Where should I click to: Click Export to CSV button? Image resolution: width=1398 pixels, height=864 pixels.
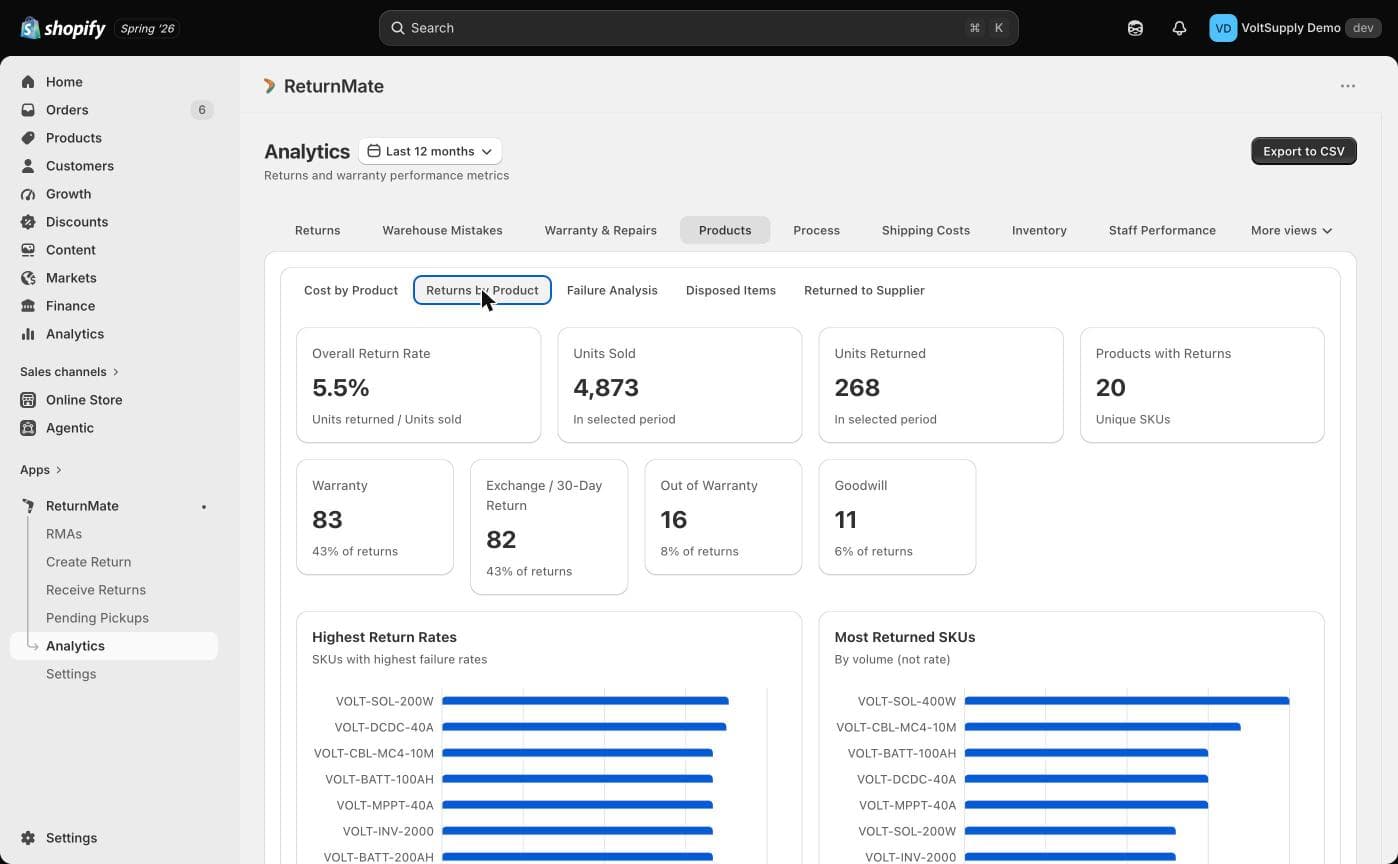(1303, 151)
